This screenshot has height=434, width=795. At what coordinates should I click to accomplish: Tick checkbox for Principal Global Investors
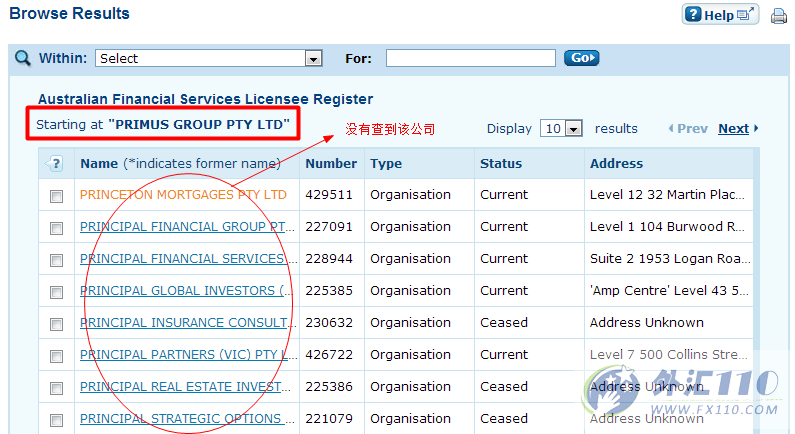coord(56,292)
